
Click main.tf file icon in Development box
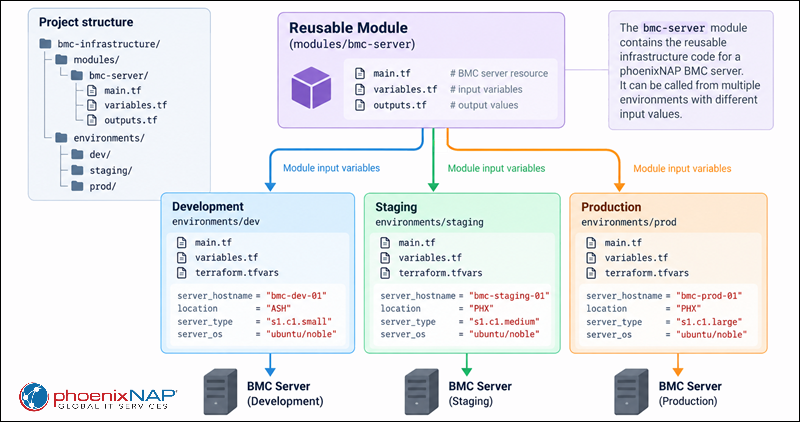pos(182,242)
